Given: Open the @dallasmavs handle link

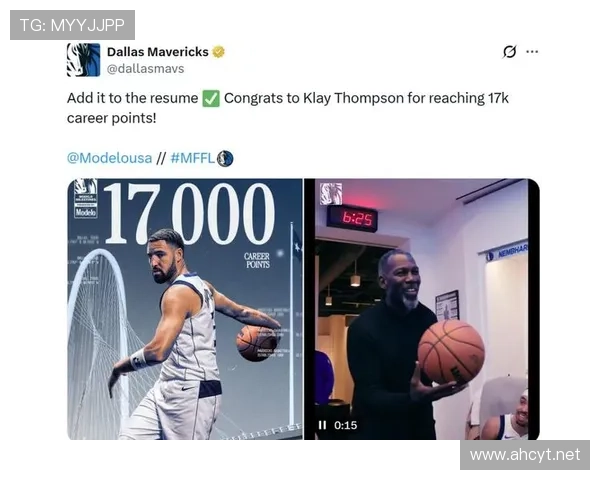Looking at the screenshot, I should (x=145, y=69).
